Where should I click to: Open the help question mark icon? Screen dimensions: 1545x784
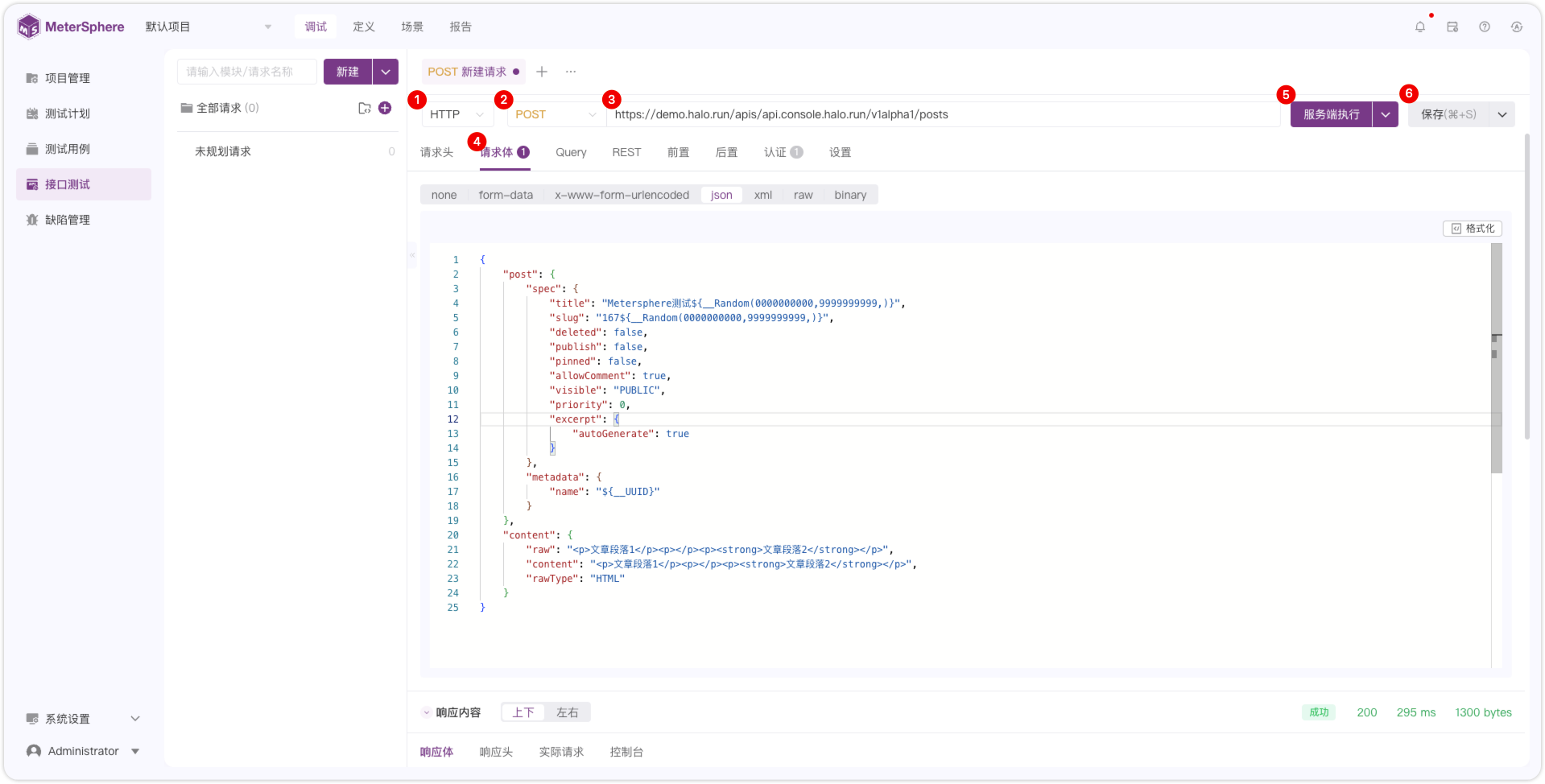click(1485, 27)
